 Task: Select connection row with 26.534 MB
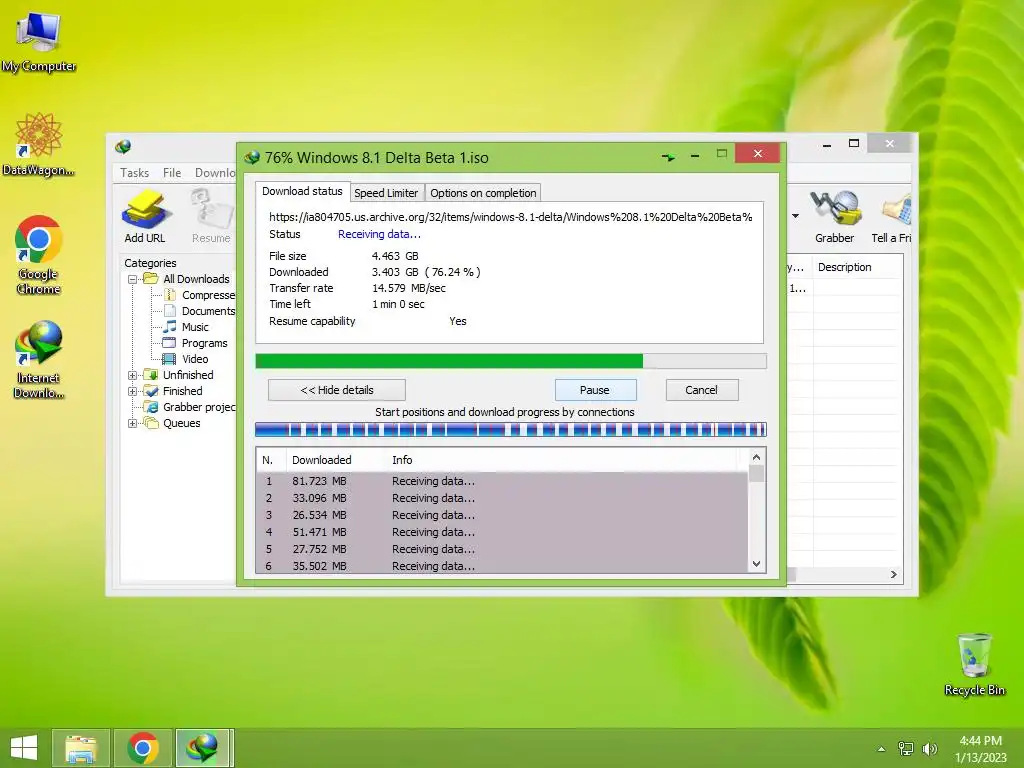pyautogui.click(x=502, y=515)
